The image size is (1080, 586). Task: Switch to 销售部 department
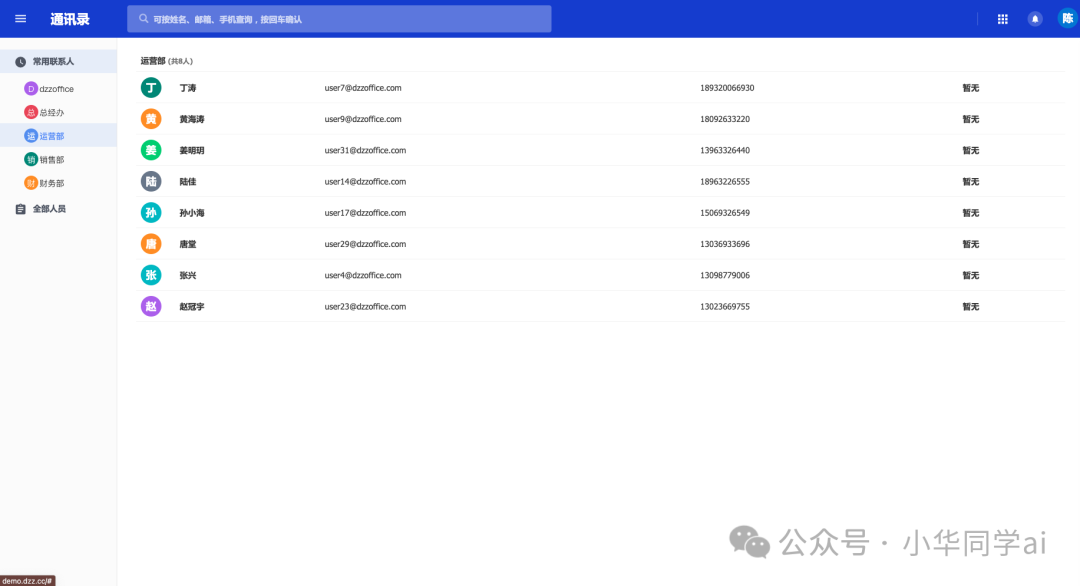51,160
